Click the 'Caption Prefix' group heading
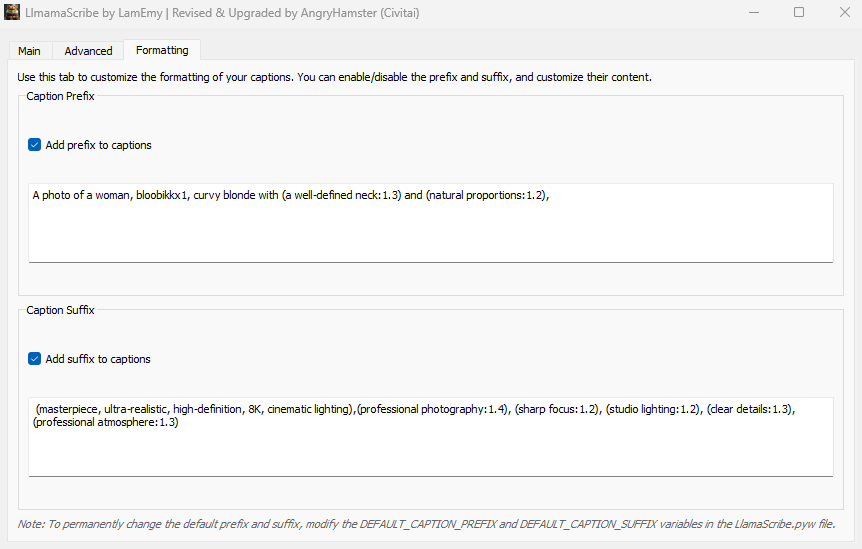The height and width of the screenshot is (549, 862). [x=60, y=96]
